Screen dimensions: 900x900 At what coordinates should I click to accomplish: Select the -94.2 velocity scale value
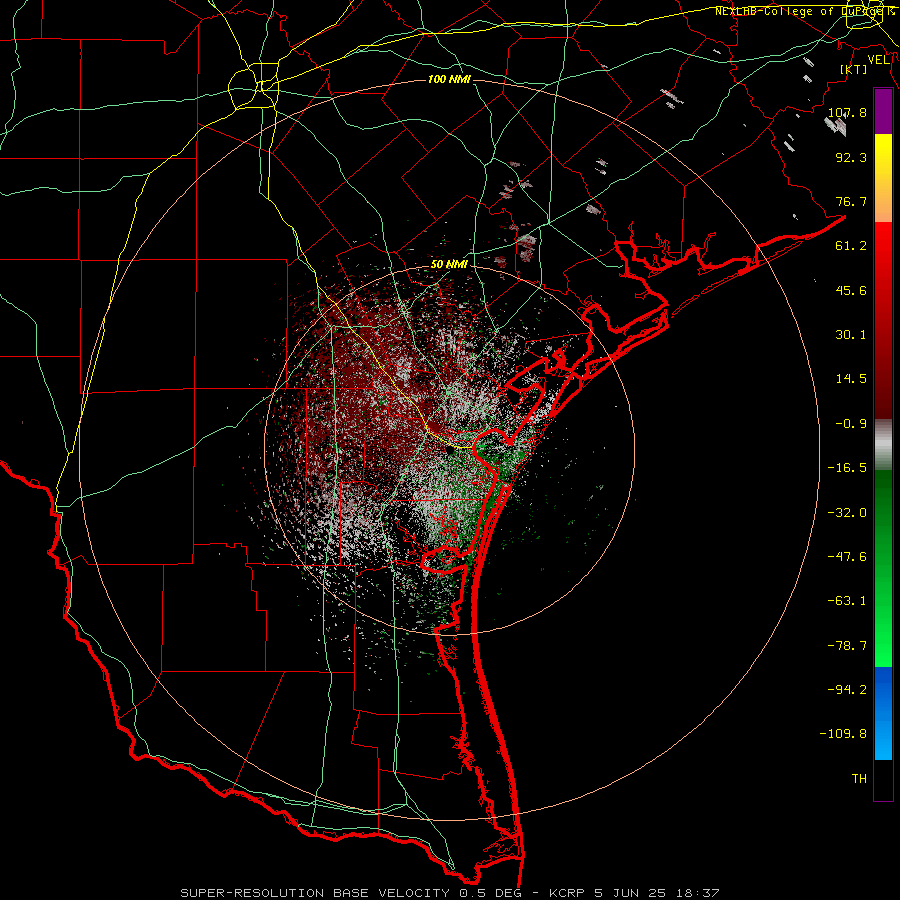click(x=847, y=690)
